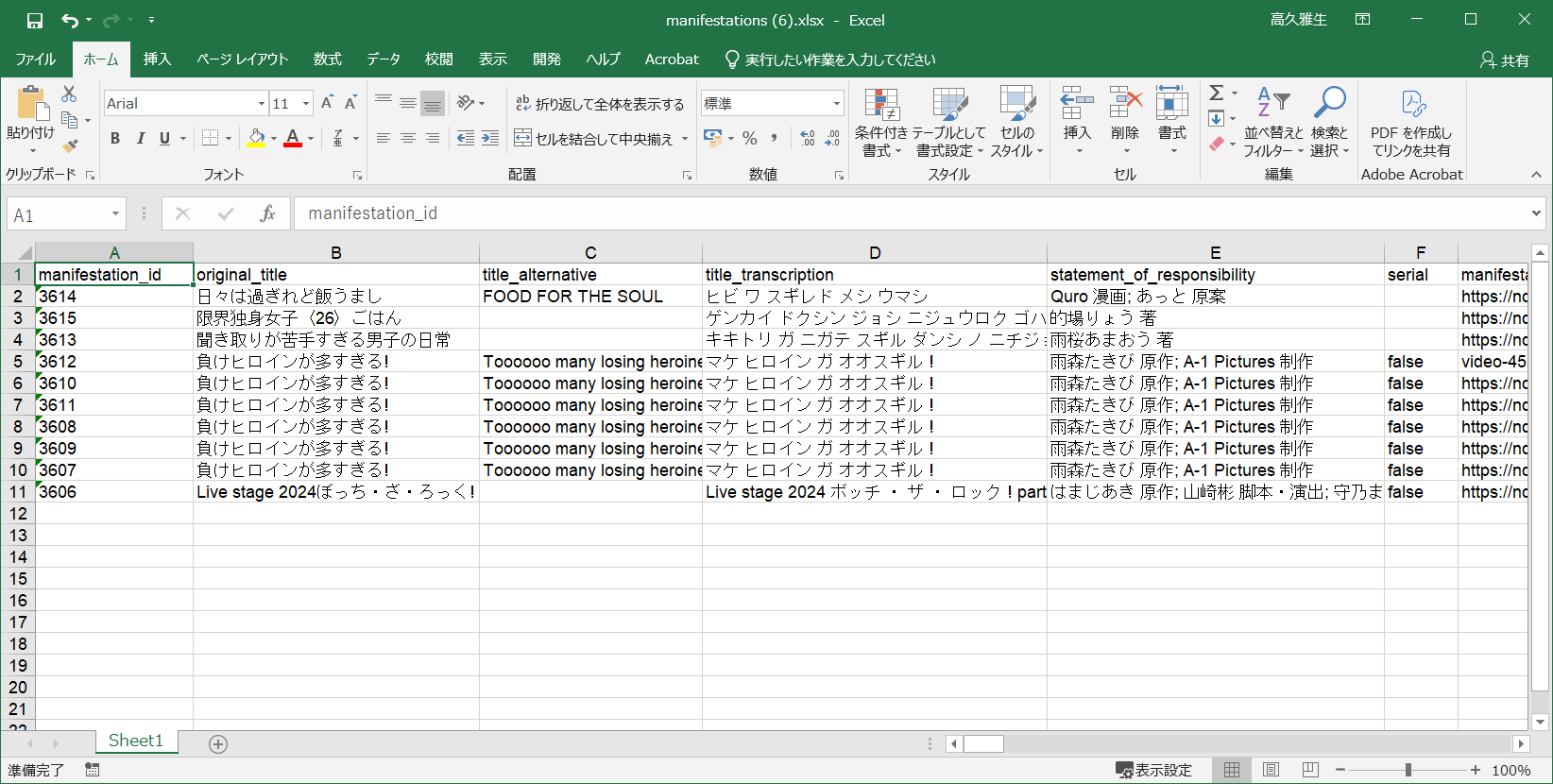Open Format as Table (テーブルとして書式設定)
The image size is (1553, 784).
point(949,123)
